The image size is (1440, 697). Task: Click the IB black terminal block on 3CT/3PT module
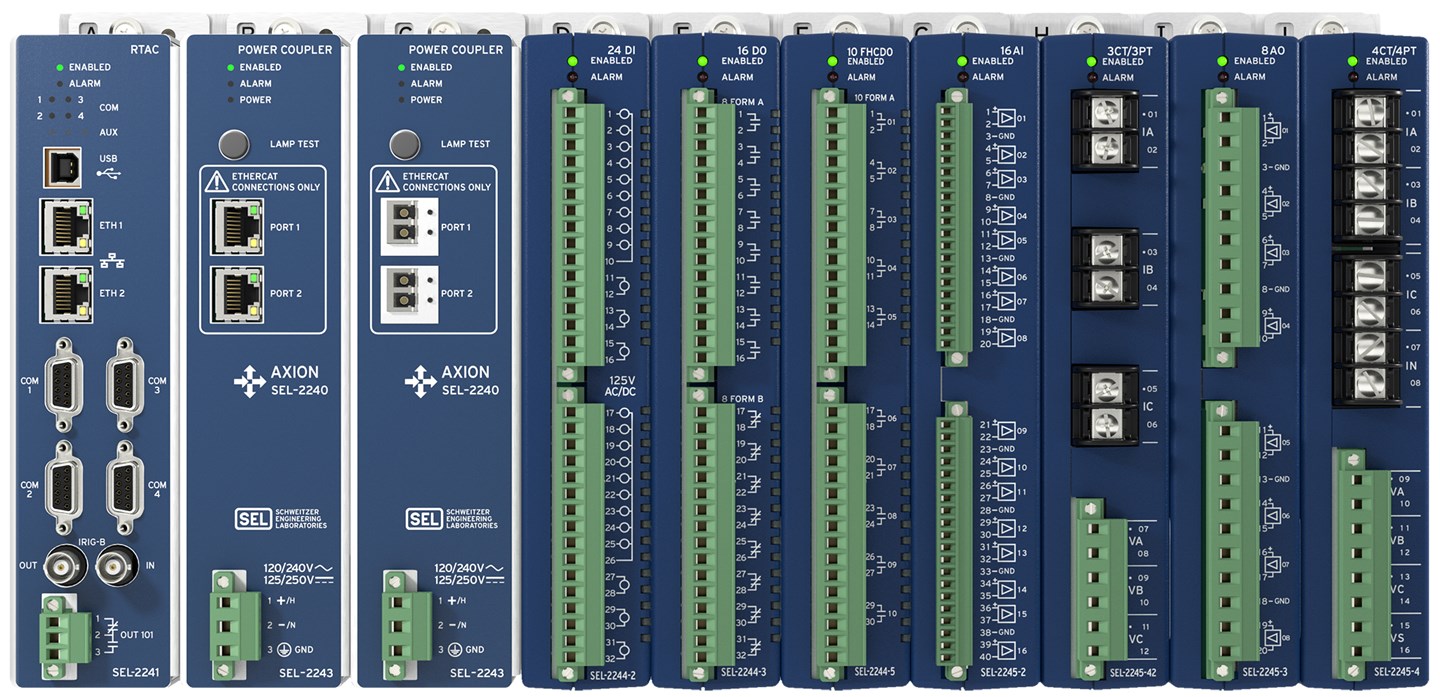click(x=1103, y=269)
